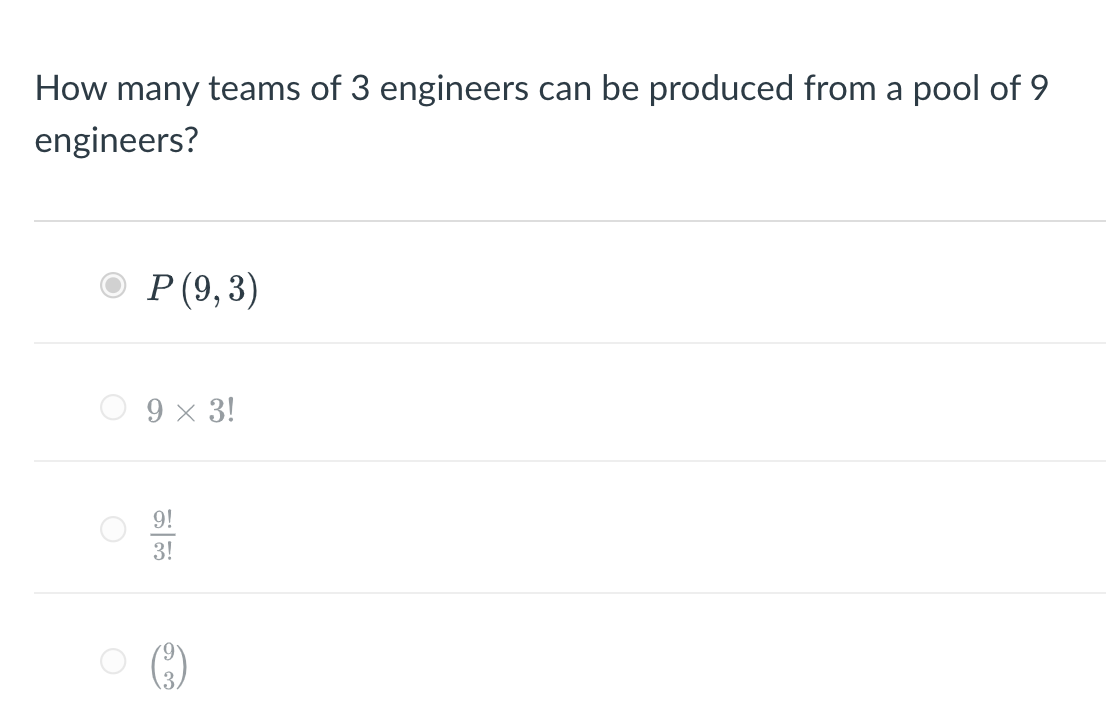Click the empty radio circle beside 9!/3!
Screen dimensions: 1106x714
[x=113, y=532]
